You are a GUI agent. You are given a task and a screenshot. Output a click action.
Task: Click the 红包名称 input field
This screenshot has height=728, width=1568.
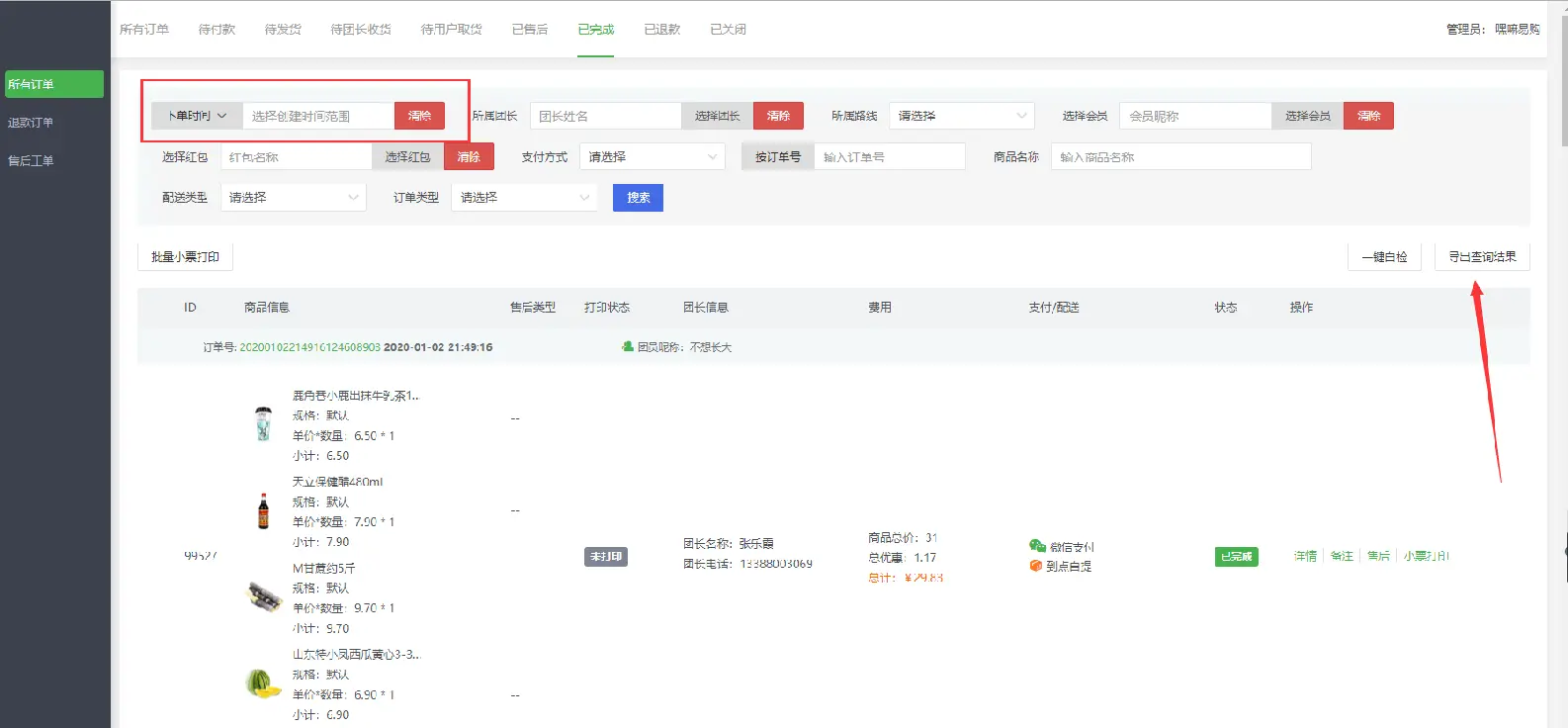pyautogui.click(x=296, y=156)
